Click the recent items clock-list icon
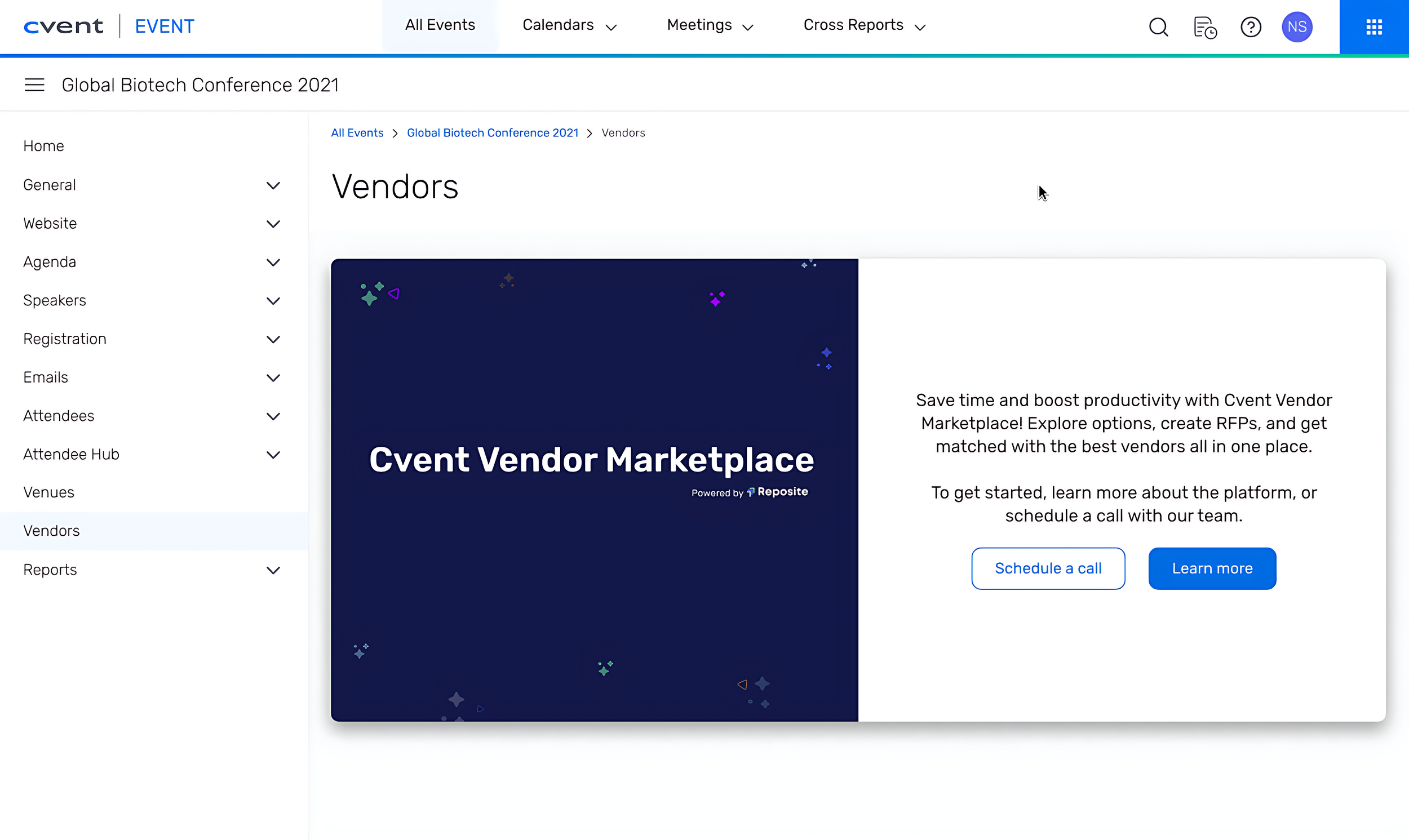Image resolution: width=1409 pixels, height=840 pixels. (1204, 26)
